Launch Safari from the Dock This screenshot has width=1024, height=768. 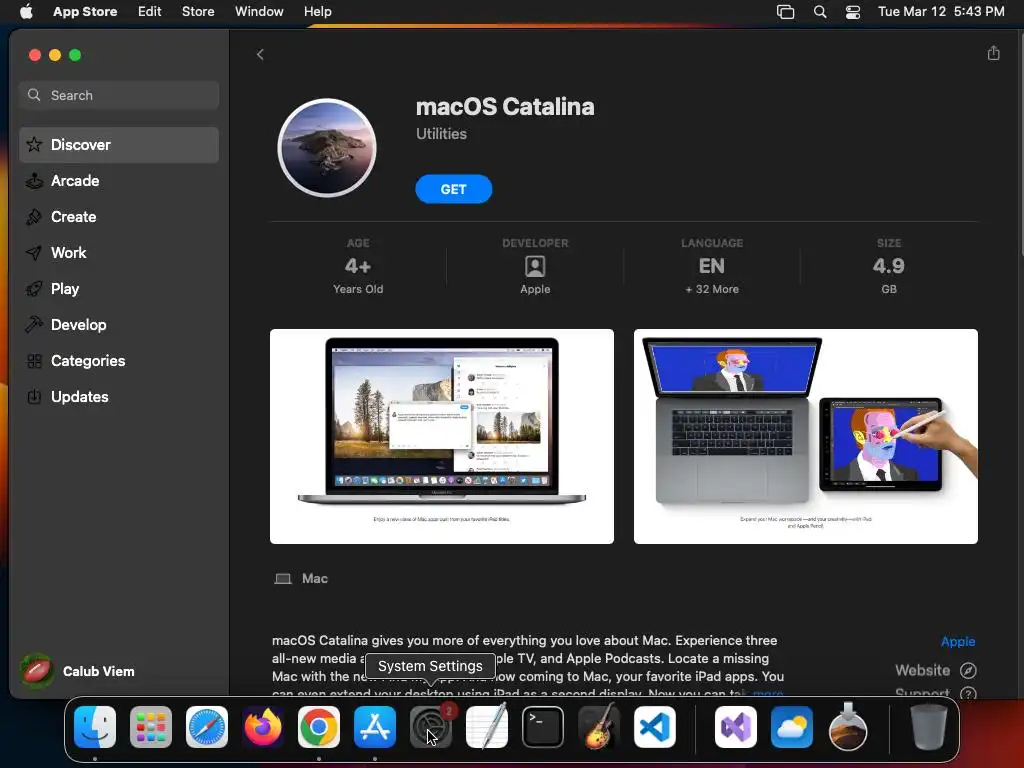point(207,727)
